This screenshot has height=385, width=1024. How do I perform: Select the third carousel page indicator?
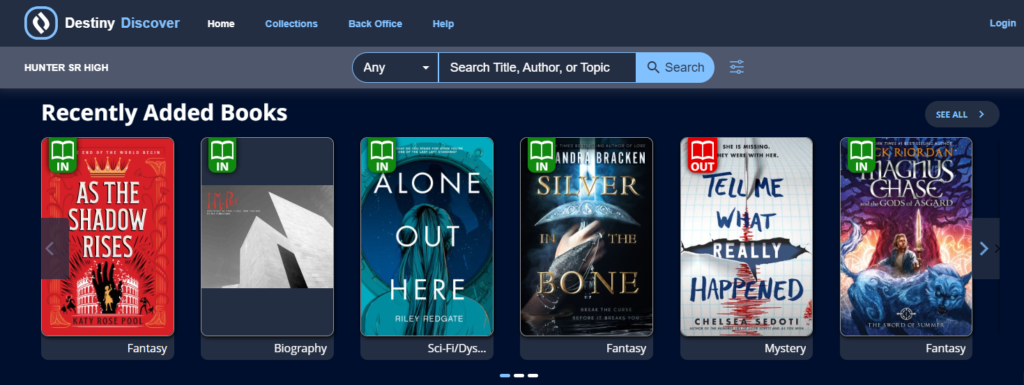533,376
